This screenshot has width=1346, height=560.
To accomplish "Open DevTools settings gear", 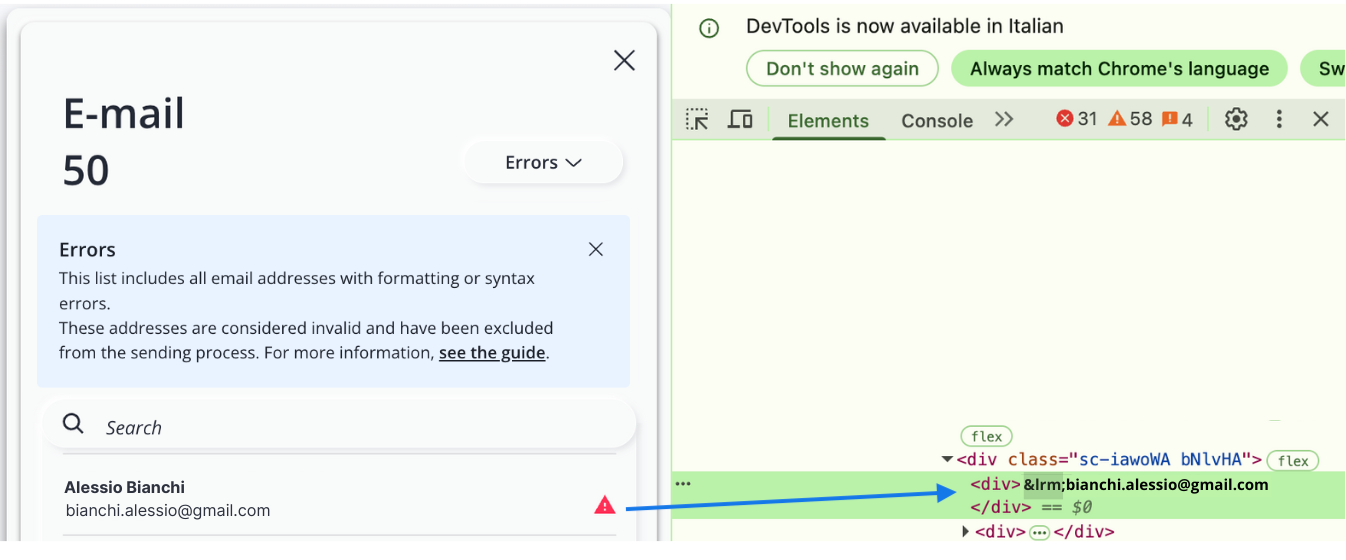I will point(1236,119).
